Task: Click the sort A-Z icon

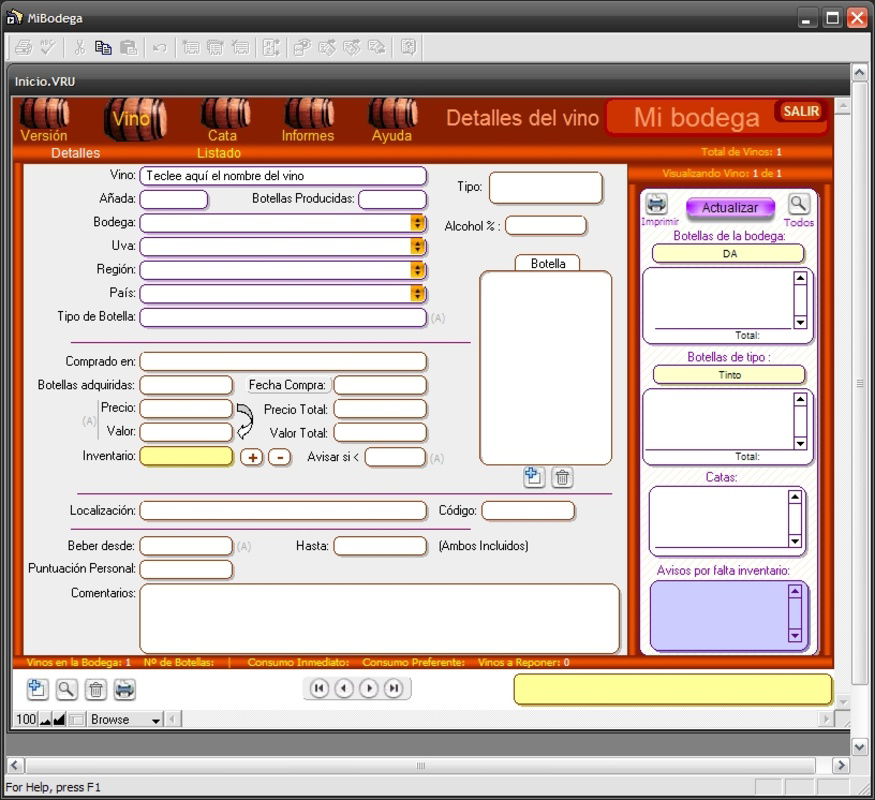Action: click(x=271, y=48)
